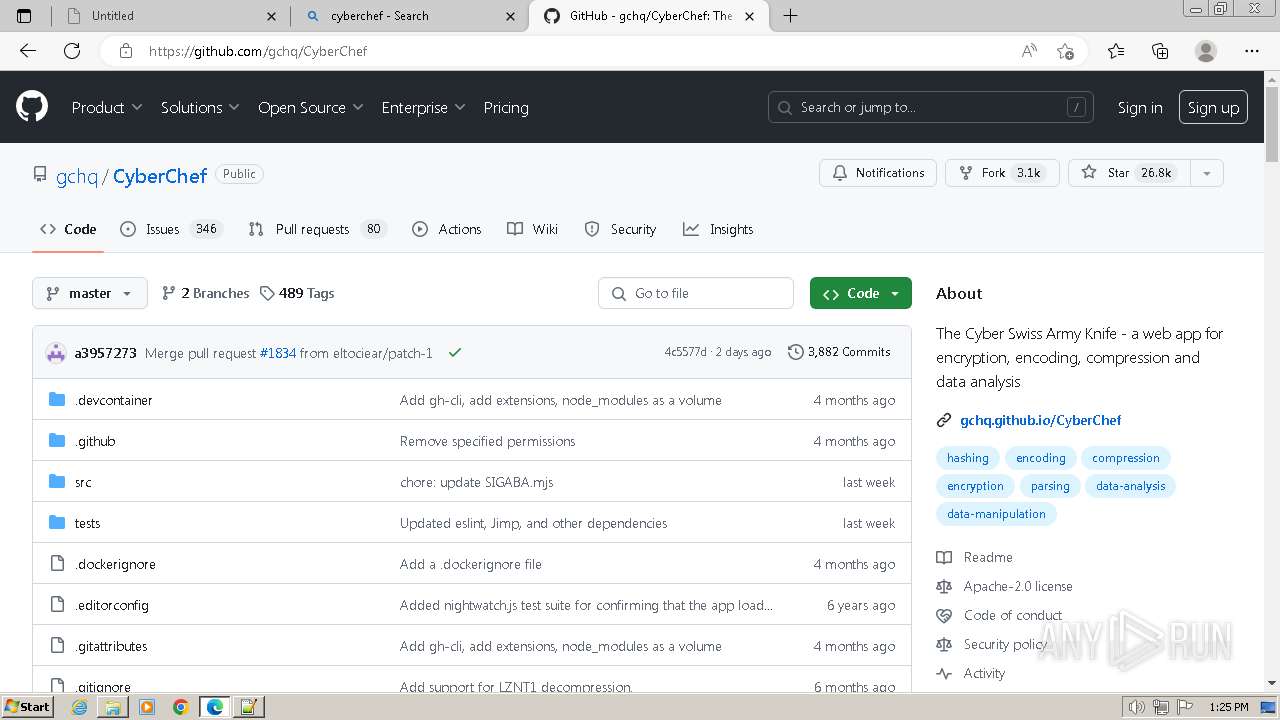Open the green Code dropdown

tap(861, 293)
